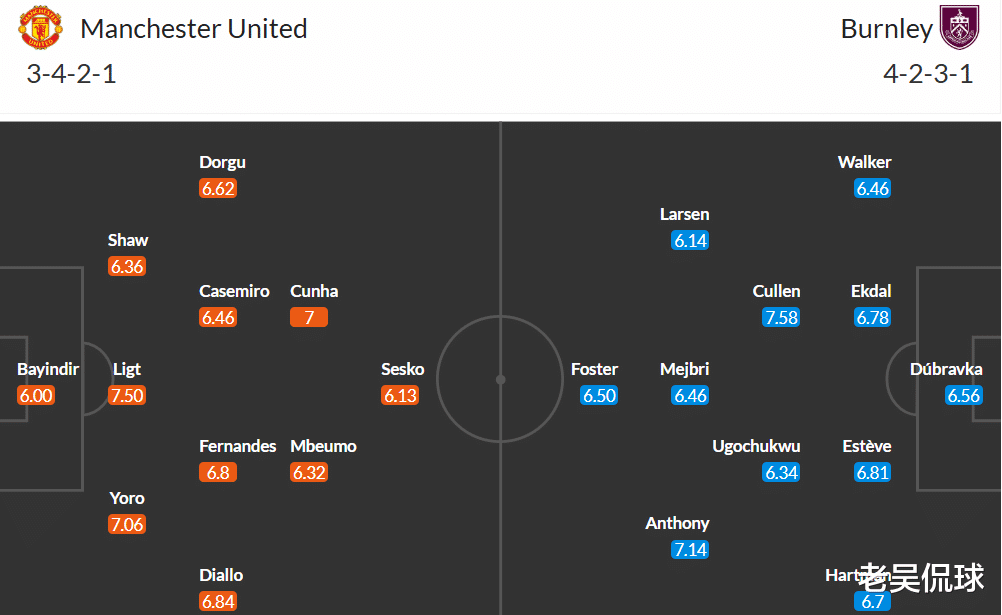1002x615 pixels.
Task: Click Cunha's orange 7 rating badge
Action: tap(309, 318)
